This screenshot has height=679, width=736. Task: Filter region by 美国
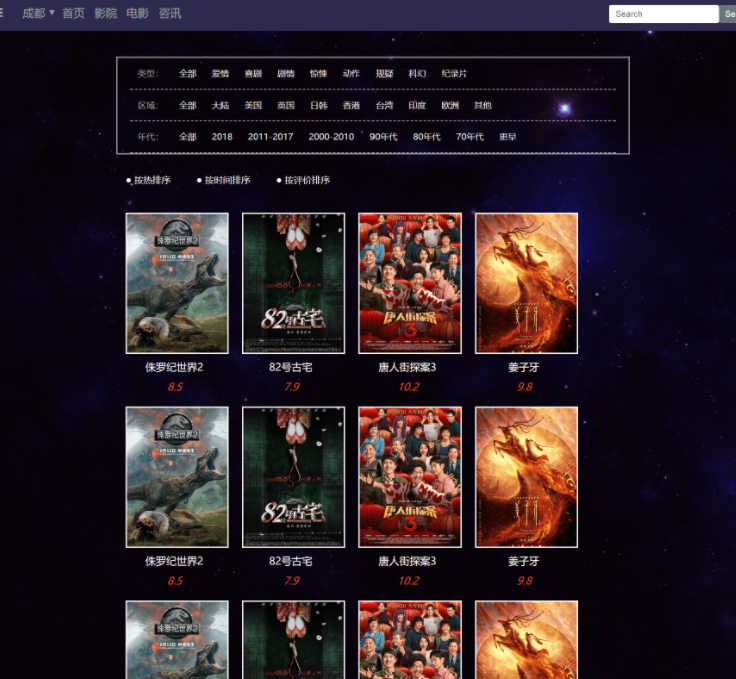click(253, 106)
